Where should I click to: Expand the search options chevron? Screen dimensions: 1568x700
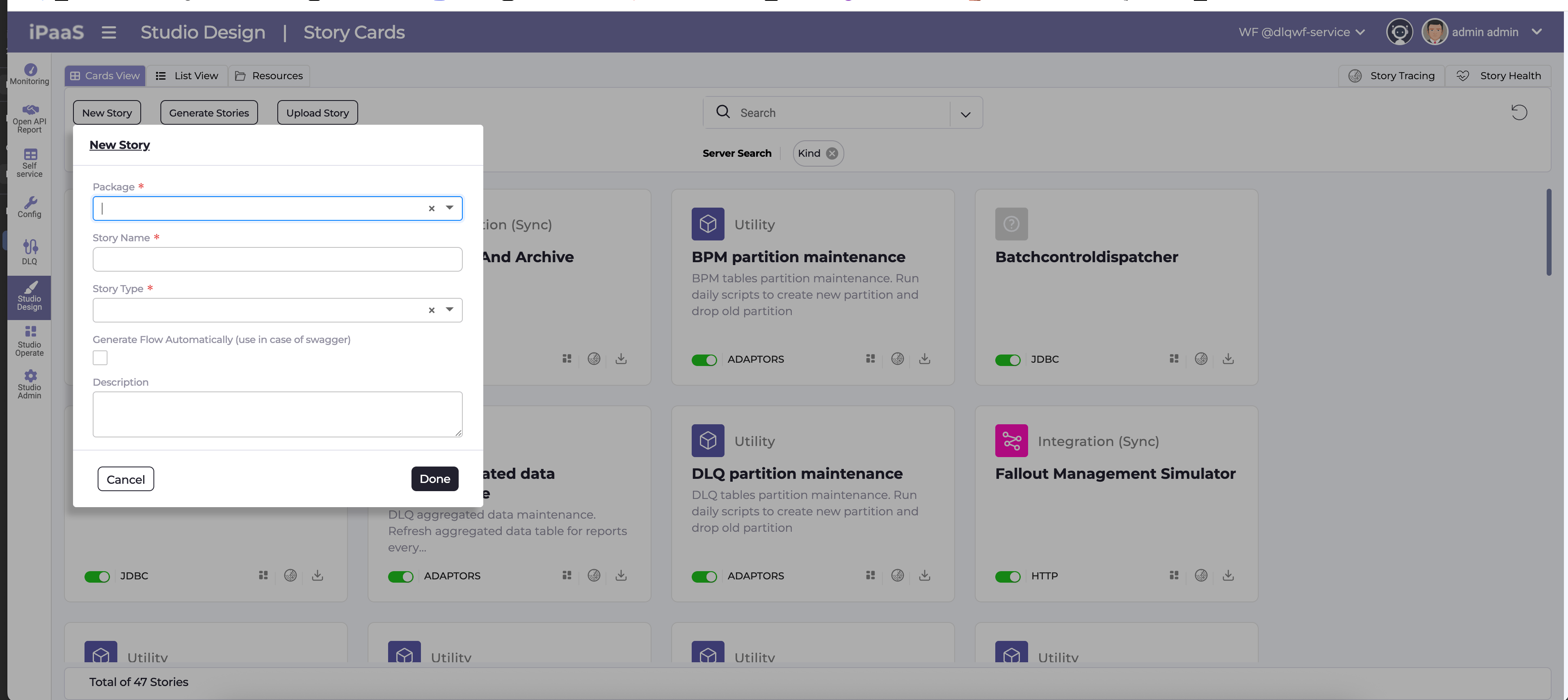[965, 114]
